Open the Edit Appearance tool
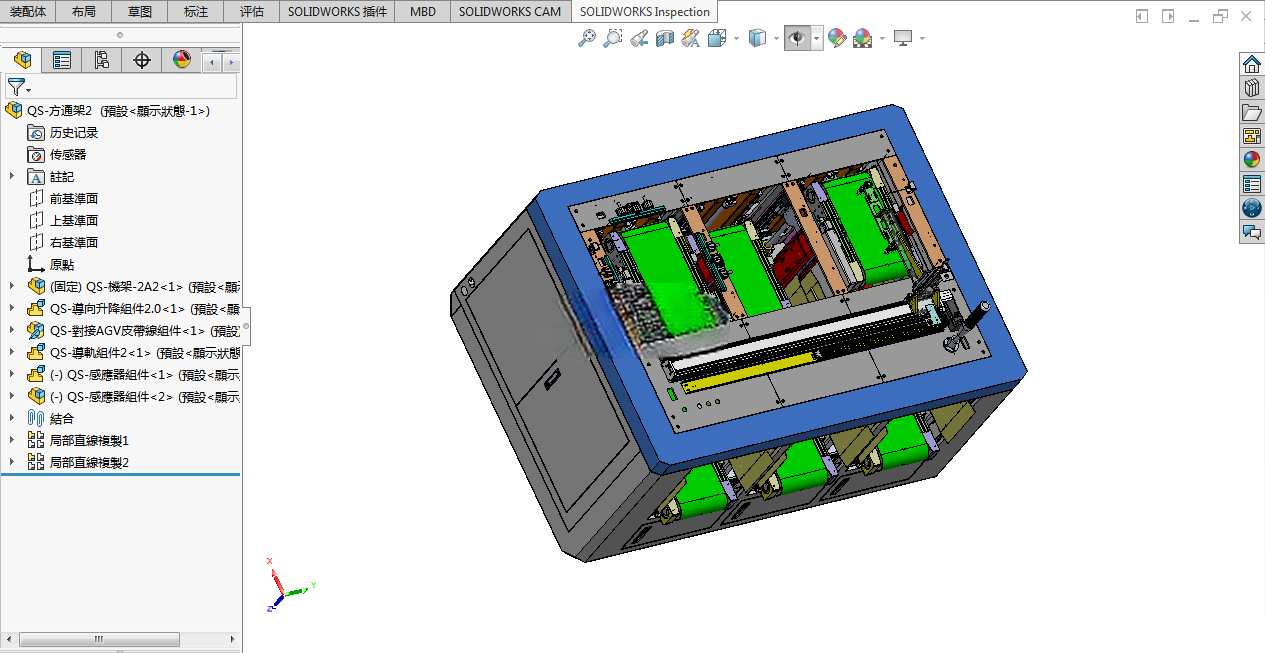This screenshot has width=1265, height=653. click(x=837, y=38)
